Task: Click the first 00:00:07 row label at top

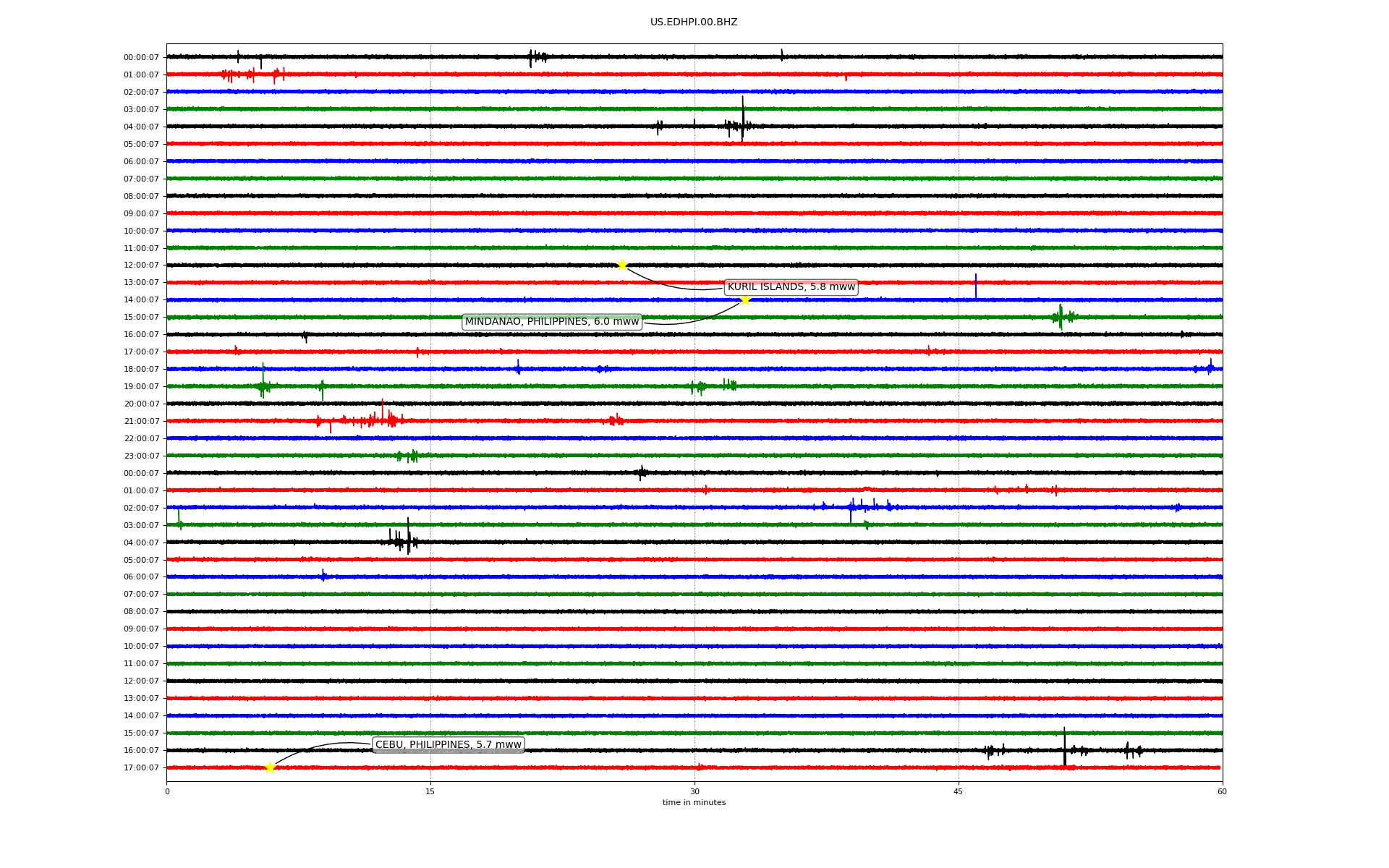Action: (x=141, y=58)
